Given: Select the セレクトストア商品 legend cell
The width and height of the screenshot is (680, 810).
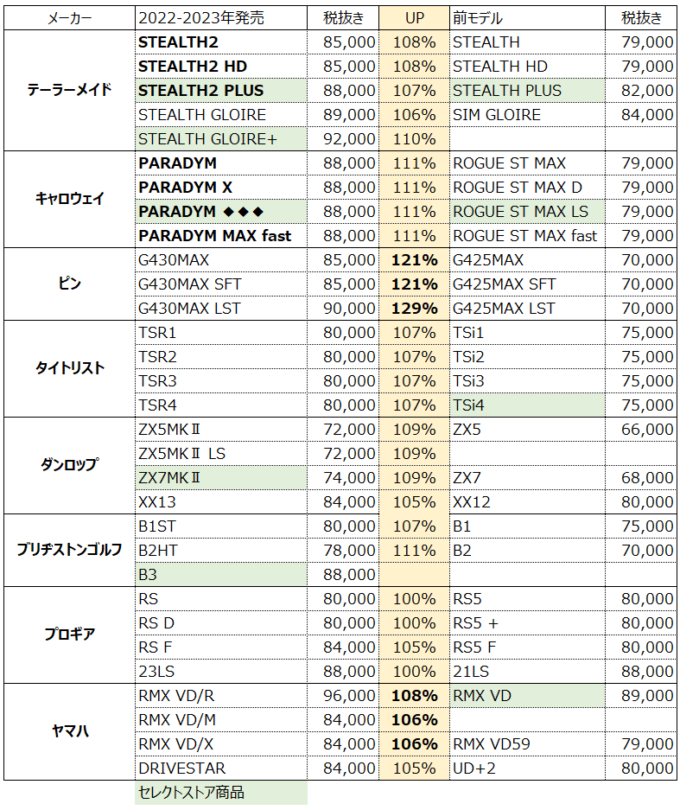Looking at the screenshot, I should [x=220, y=793].
